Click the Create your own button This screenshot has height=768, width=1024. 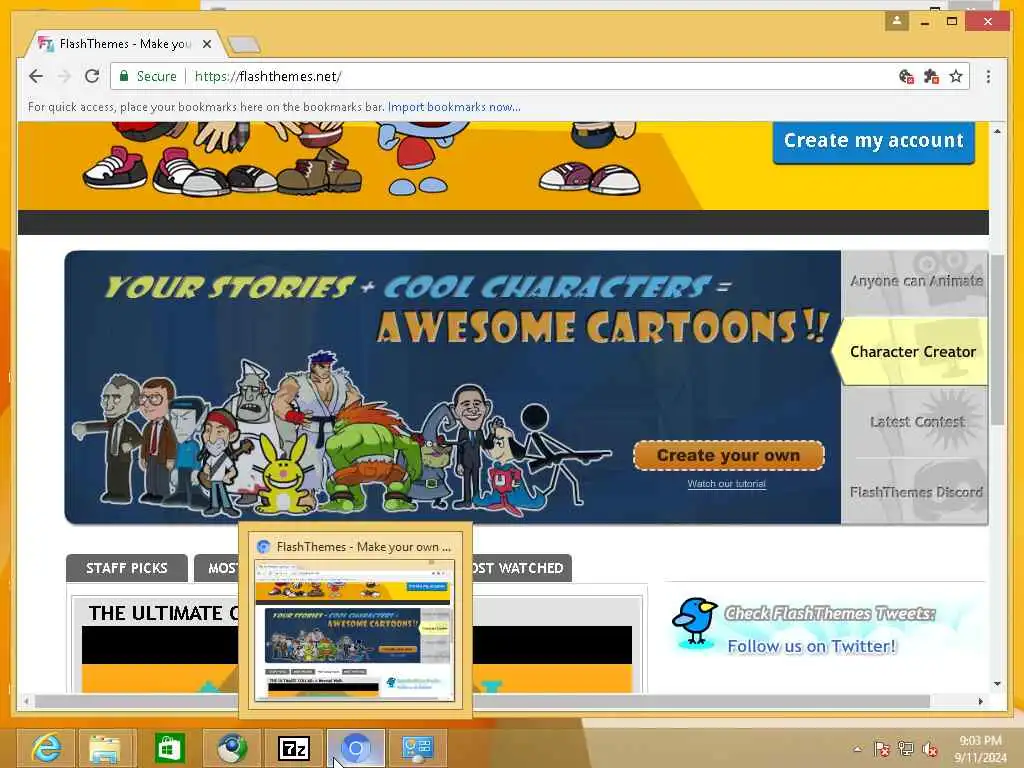tap(728, 455)
